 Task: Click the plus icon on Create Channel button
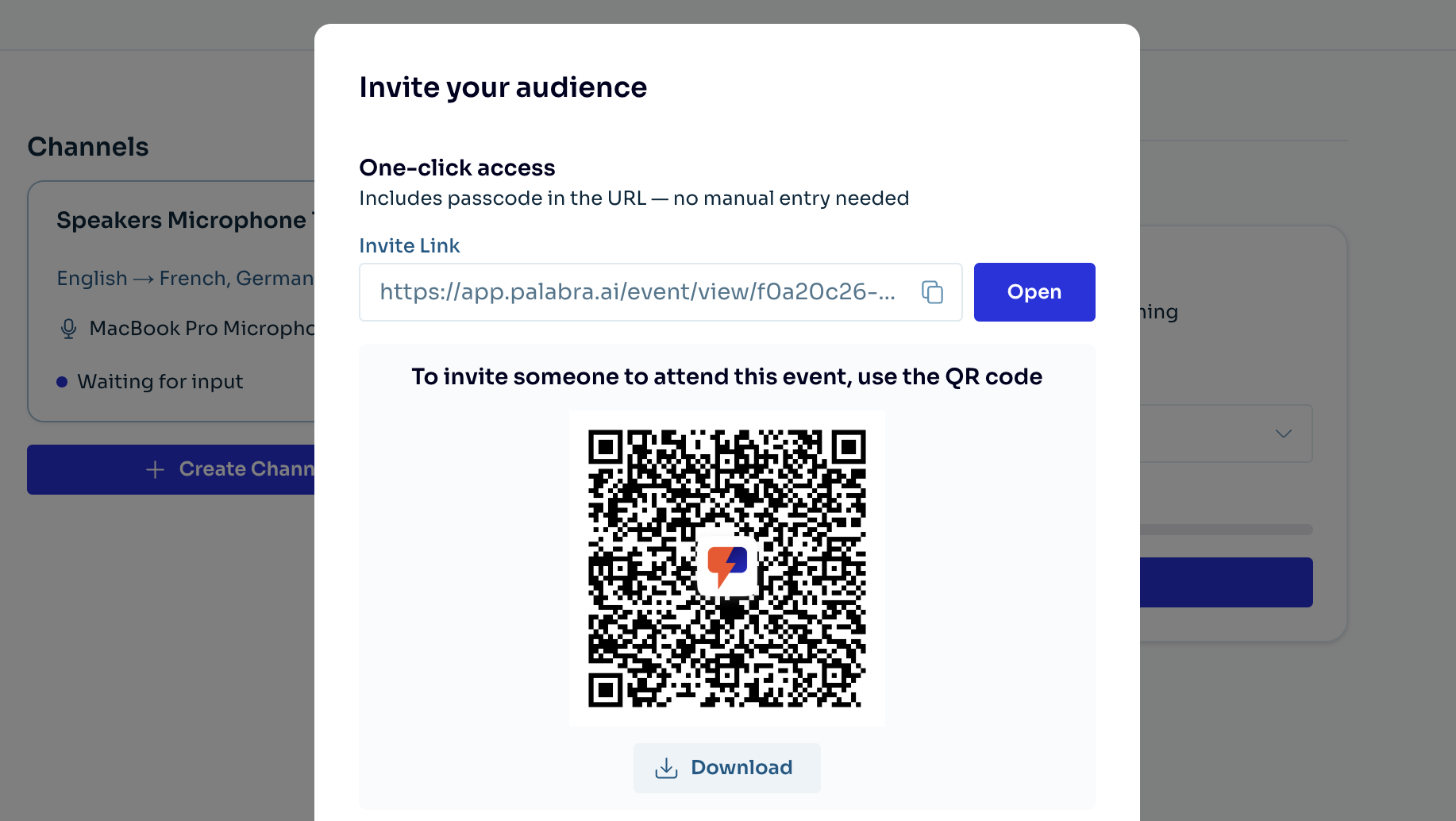click(154, 469)
